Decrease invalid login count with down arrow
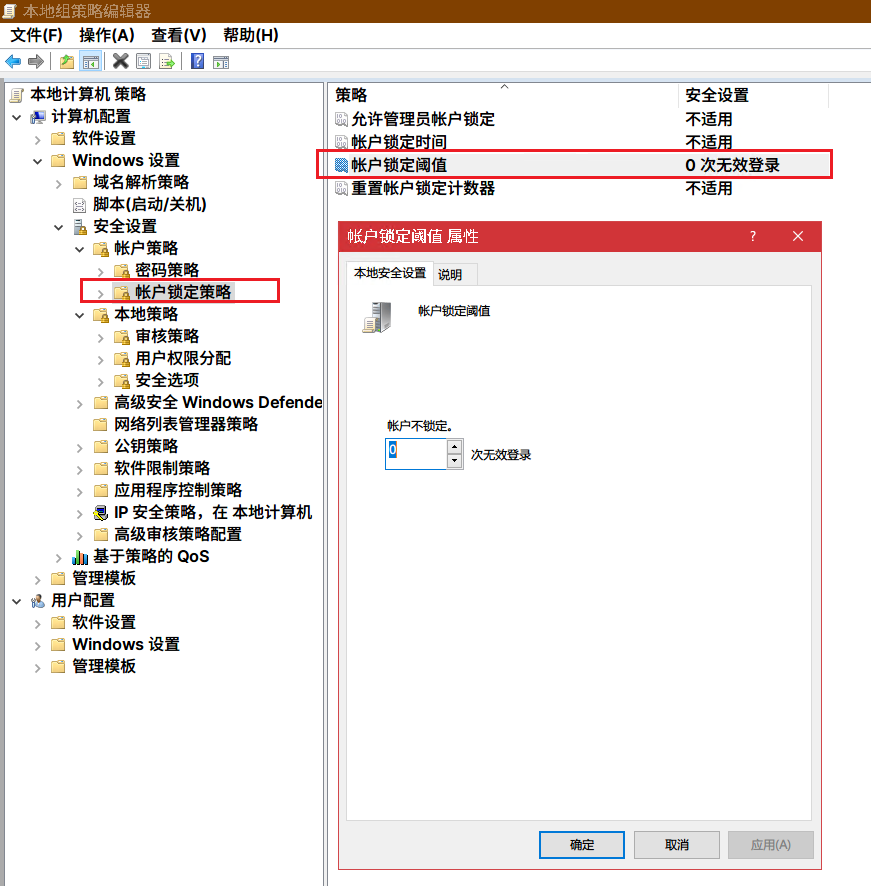The width and height of the screenshot is (871, 886). [x=454, y=461]
